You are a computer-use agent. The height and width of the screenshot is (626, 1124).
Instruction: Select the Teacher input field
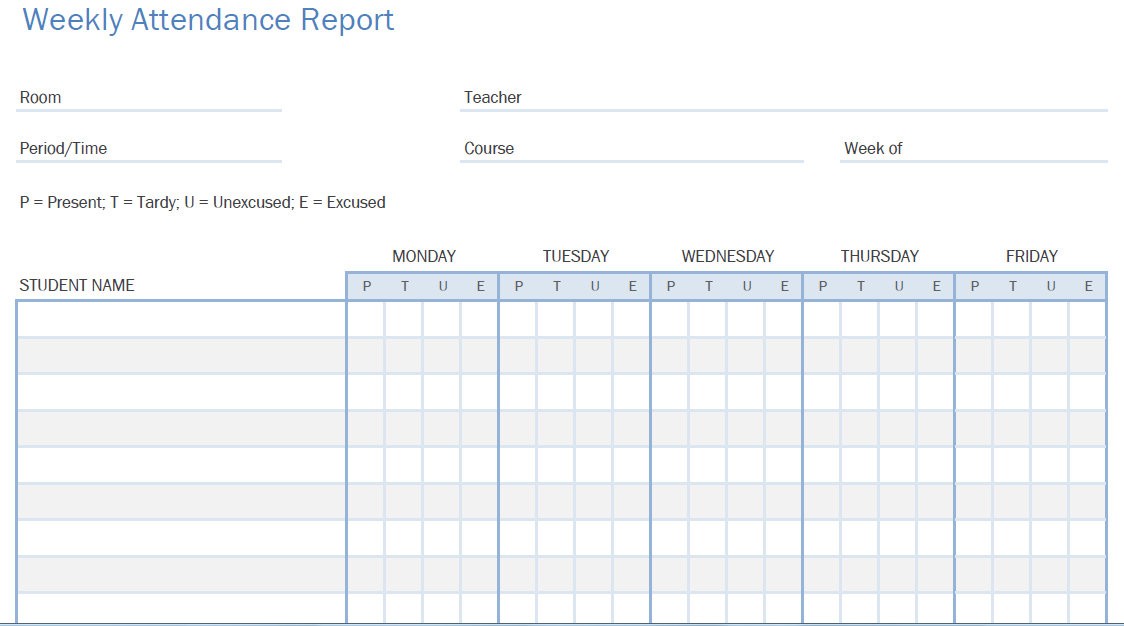784,98
